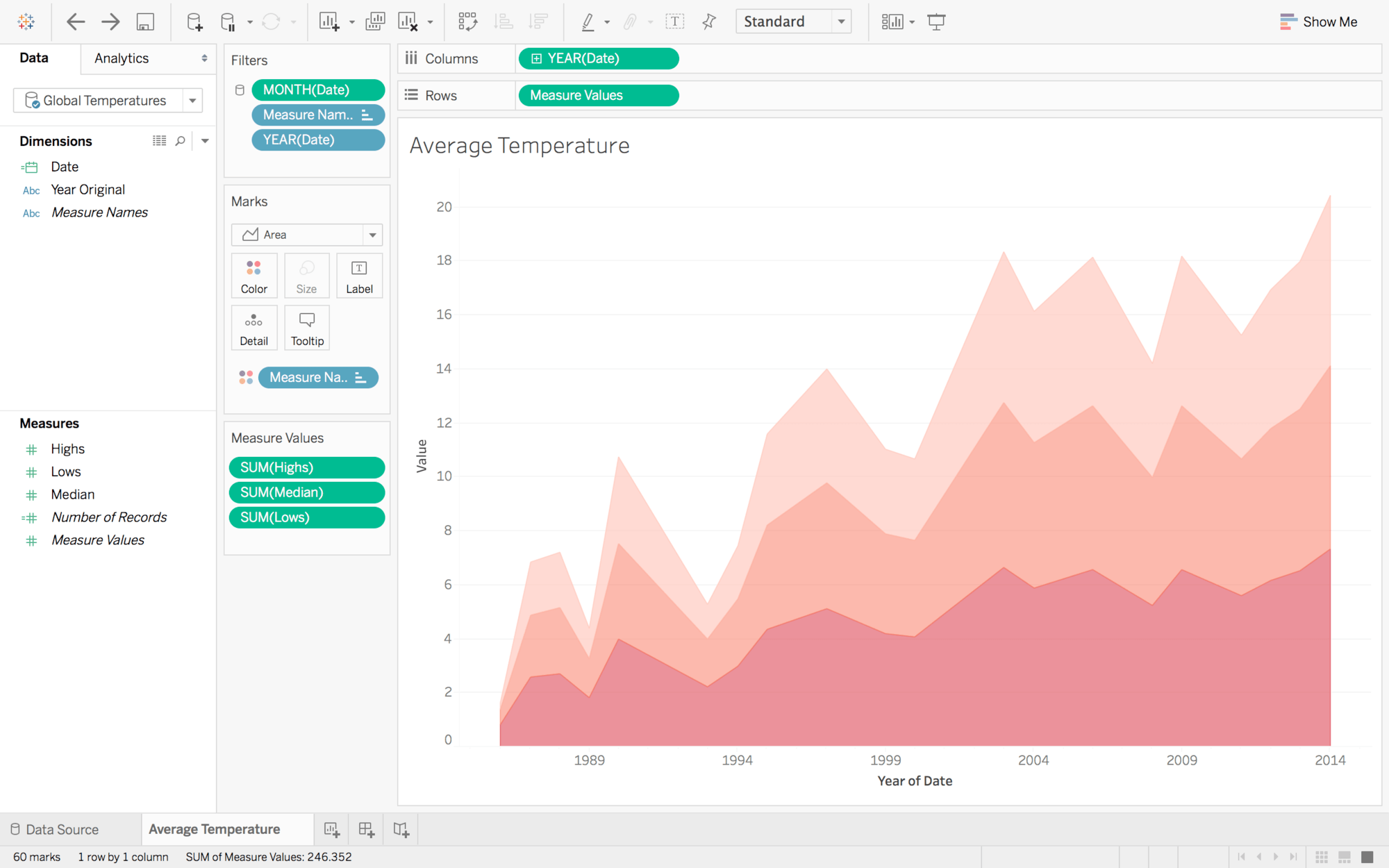Click the Show Me panel icon
1389x868 pixels.
click(x=1286, y=20)
